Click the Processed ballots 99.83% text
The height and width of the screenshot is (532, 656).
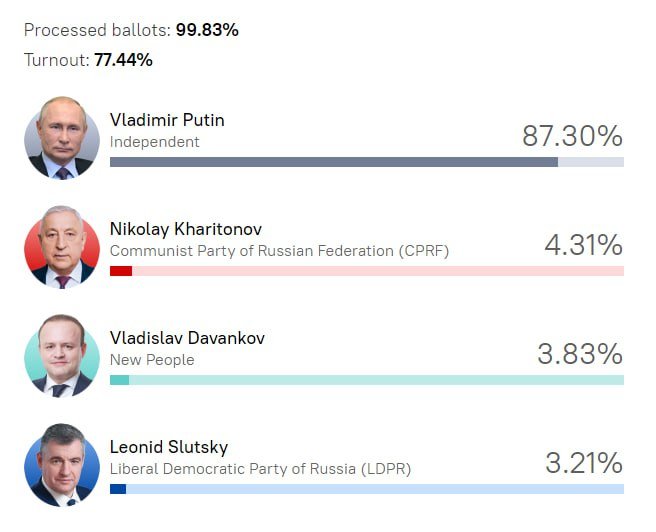pyautogui.click(x=131, y=30)
